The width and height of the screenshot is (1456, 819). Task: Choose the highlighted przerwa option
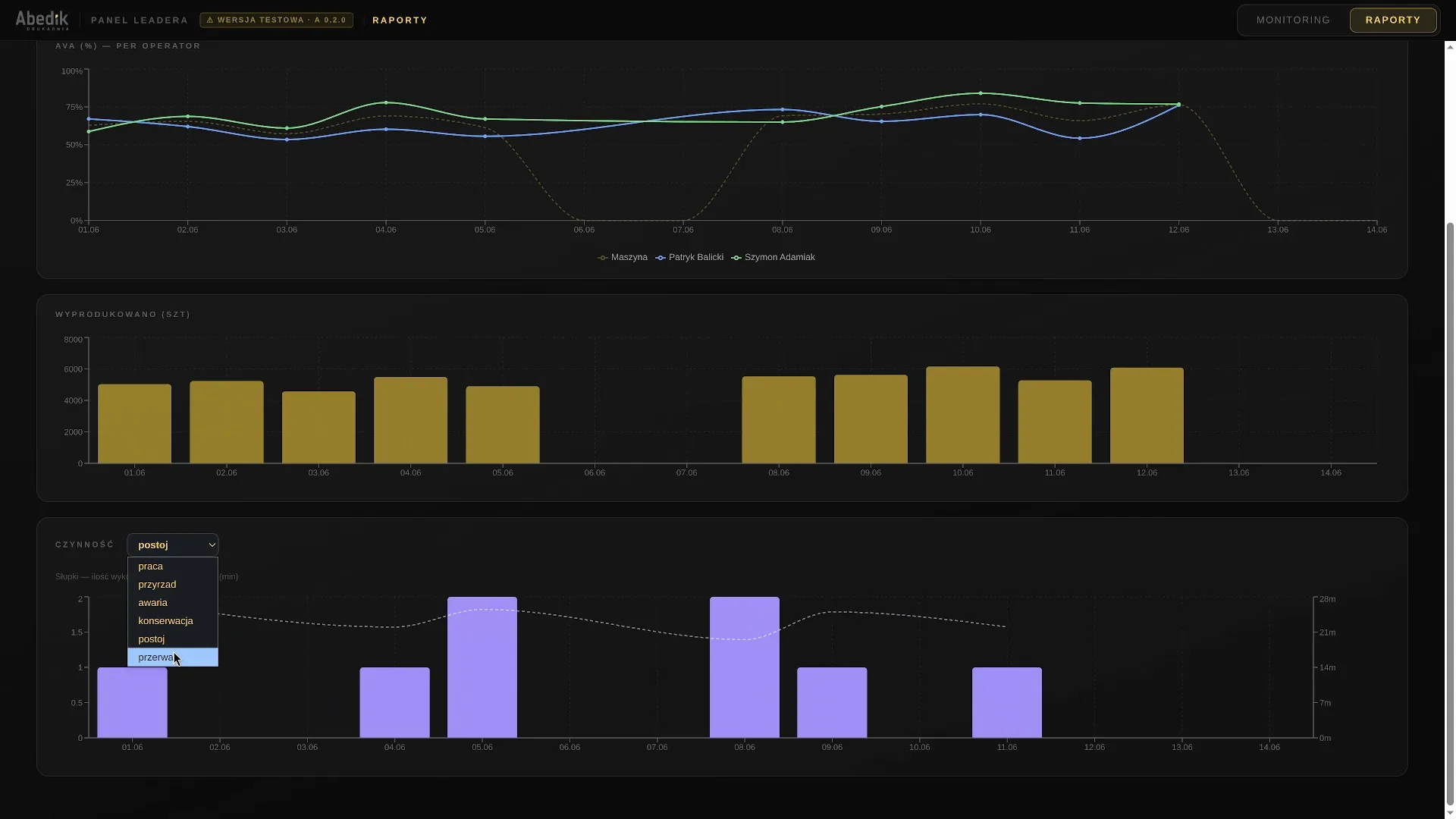pos(173,657)
